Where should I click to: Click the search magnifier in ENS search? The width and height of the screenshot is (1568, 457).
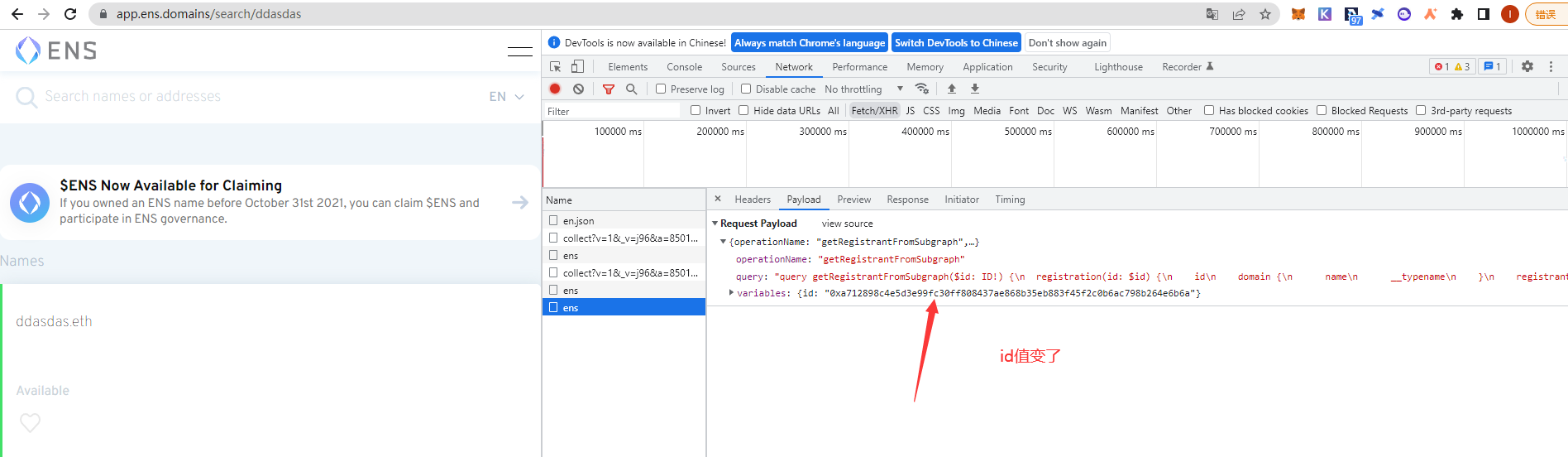click(x=26, y=97)
